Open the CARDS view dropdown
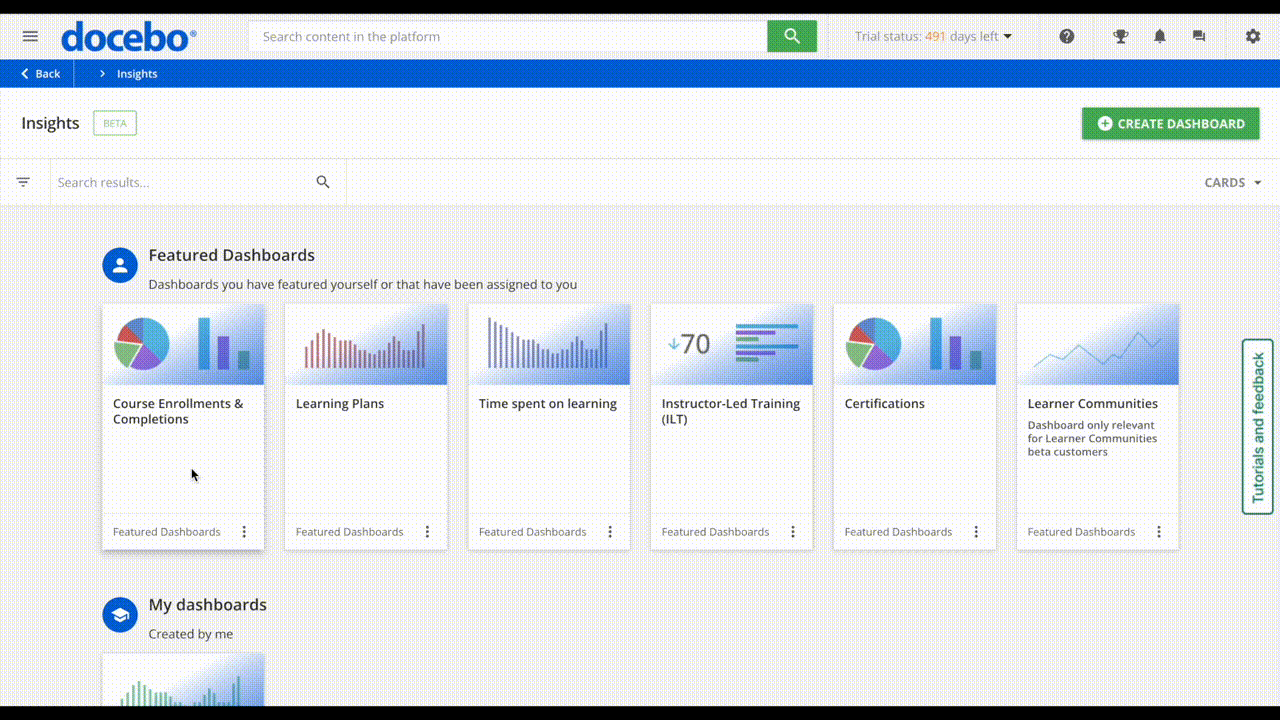 tap(1232, 182)
